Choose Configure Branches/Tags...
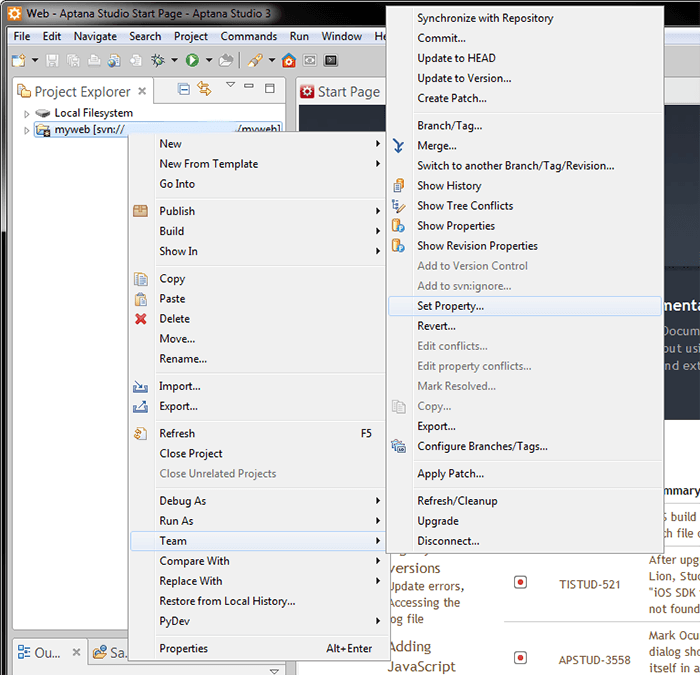The image size is (700, 675). (525, 446)
